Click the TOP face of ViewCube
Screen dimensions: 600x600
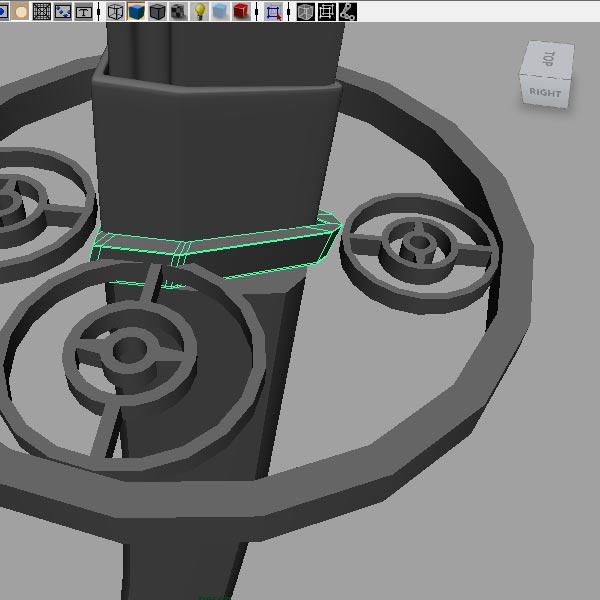548,59
